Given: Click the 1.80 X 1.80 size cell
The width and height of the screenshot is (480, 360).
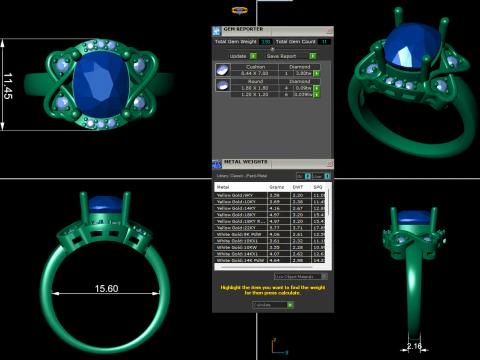Looking at the screenshot, I should [x=255, y=88].
